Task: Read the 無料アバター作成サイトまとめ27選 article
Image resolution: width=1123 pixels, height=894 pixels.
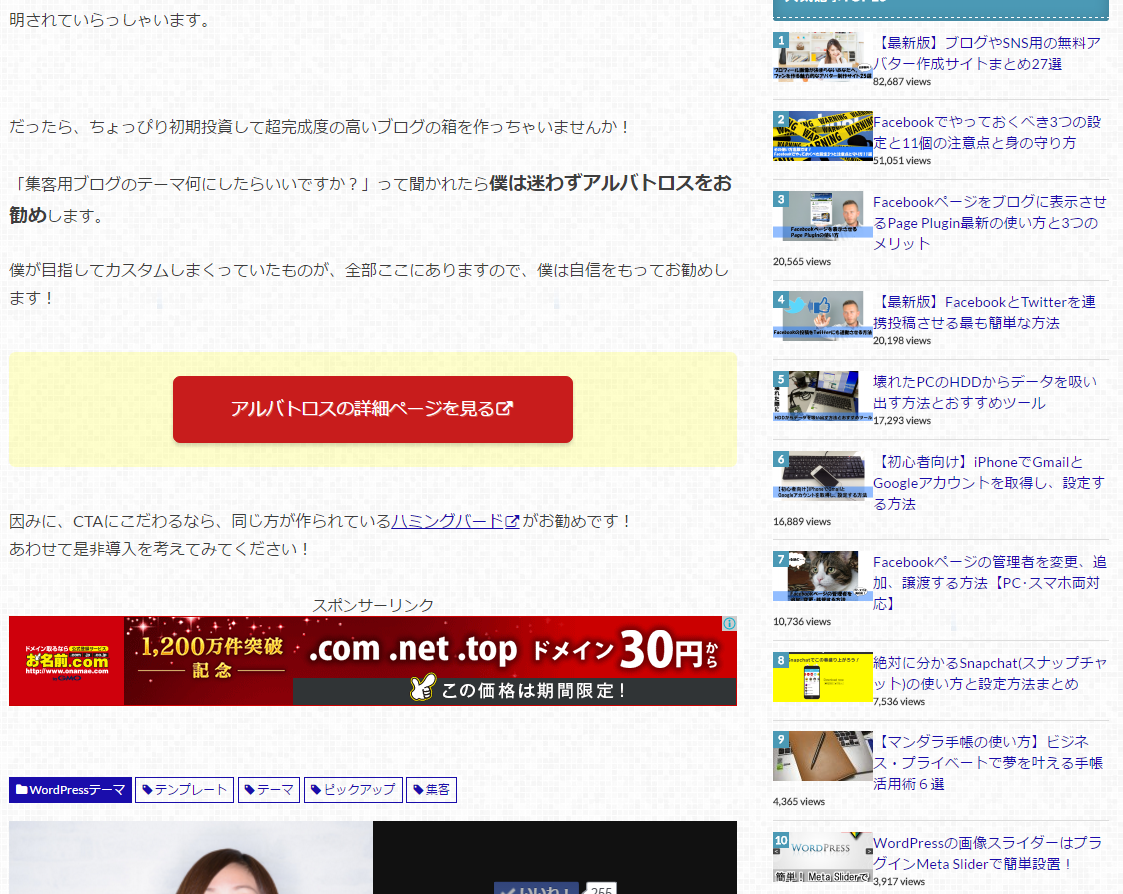Action: (x=987, y=53)
